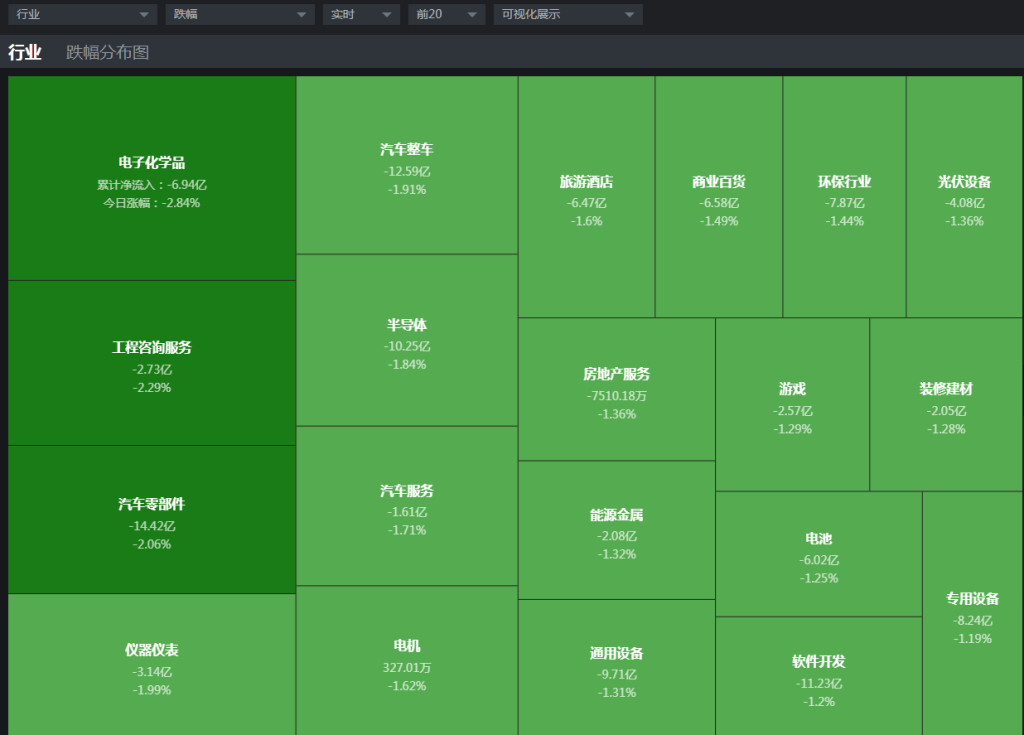This screenshot has width=1024, height=735.
Task: Select the 汽车零部件 treemap block
Action: click(152, 520)
